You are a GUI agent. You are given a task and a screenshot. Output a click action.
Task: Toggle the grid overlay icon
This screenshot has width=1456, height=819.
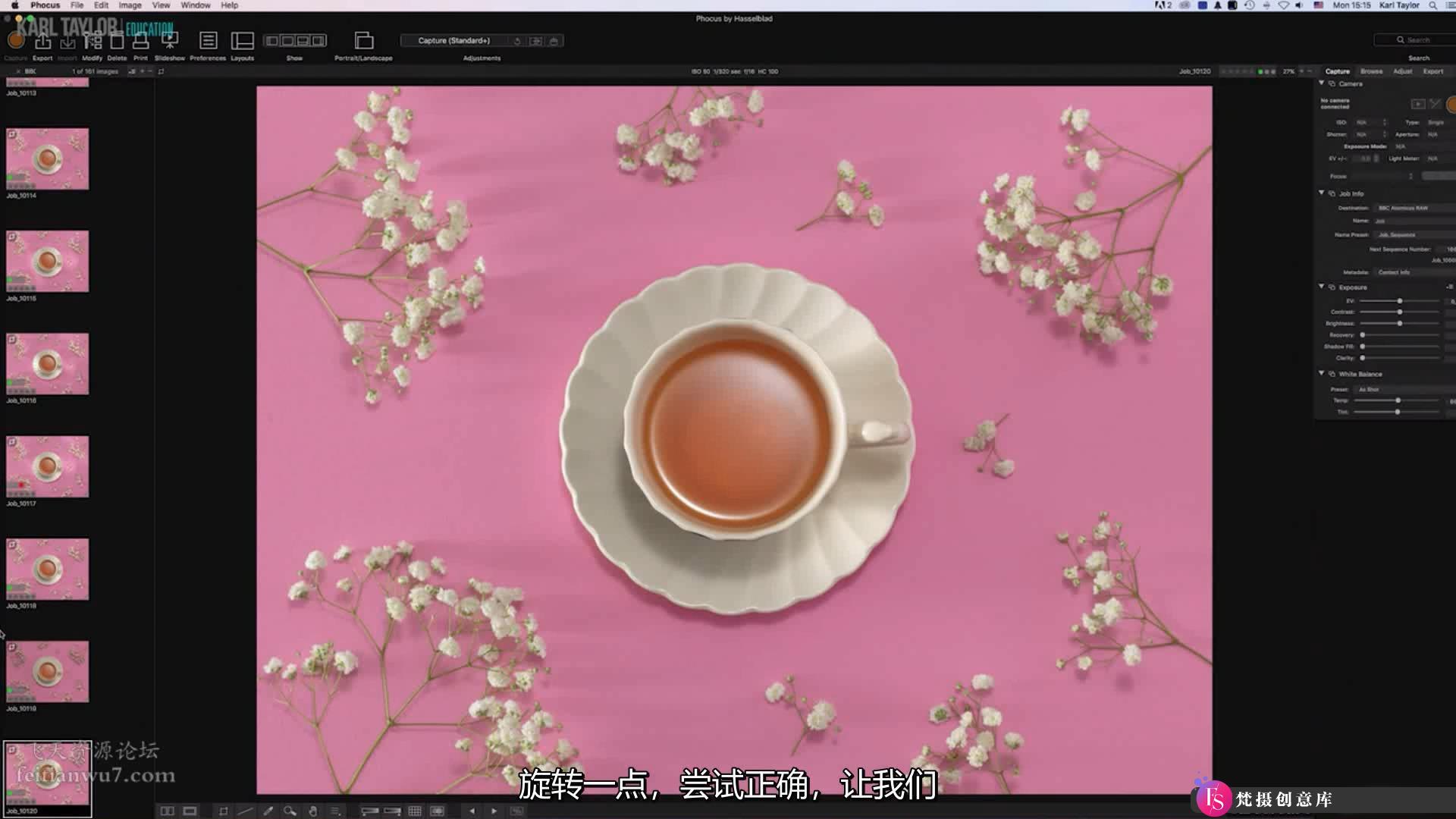tap(415, 811)
